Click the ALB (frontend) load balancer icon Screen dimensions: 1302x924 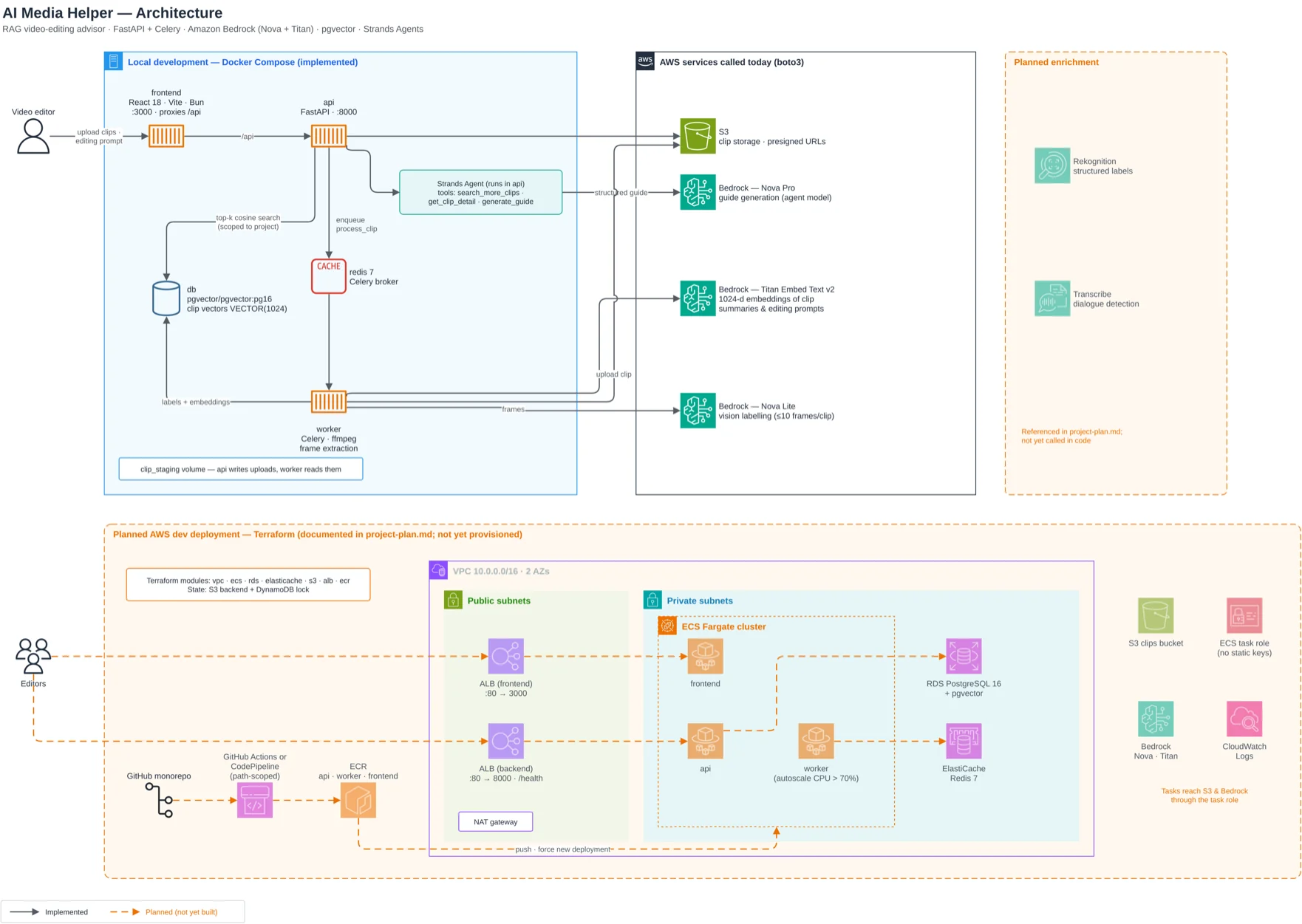tap(506, 656)
